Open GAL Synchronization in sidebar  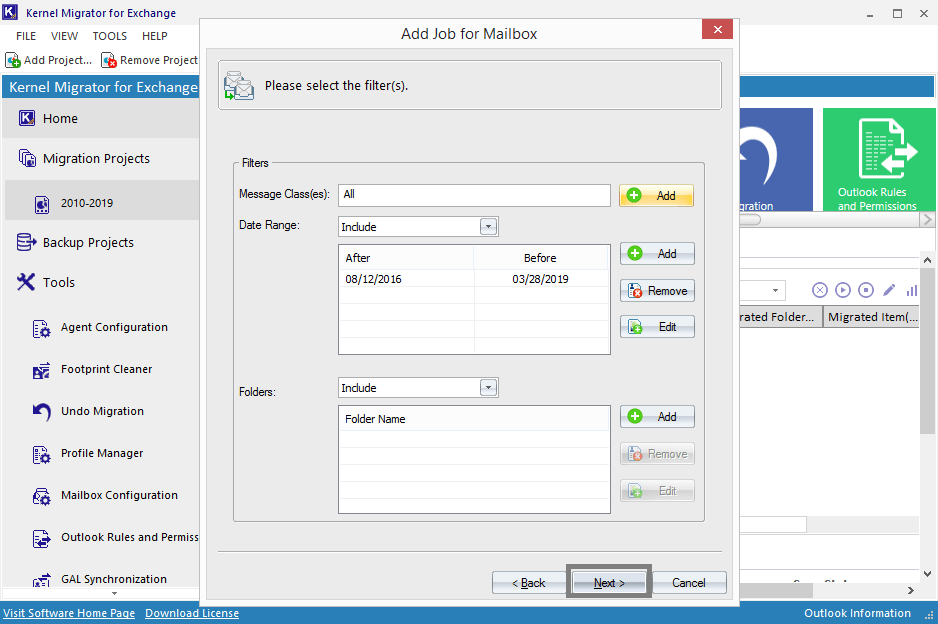(x=114, y=579)
